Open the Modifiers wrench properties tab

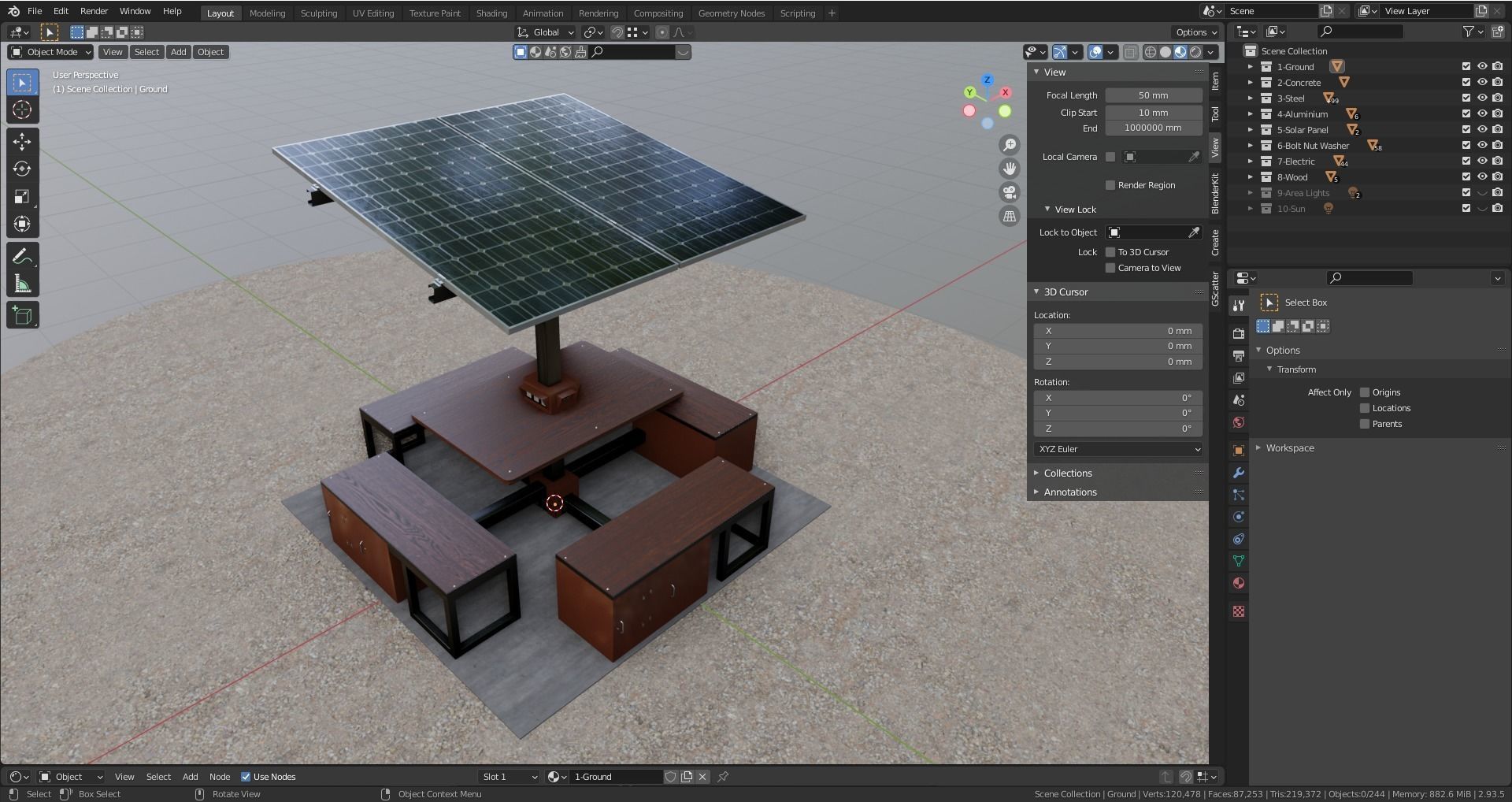(1239, 473)
